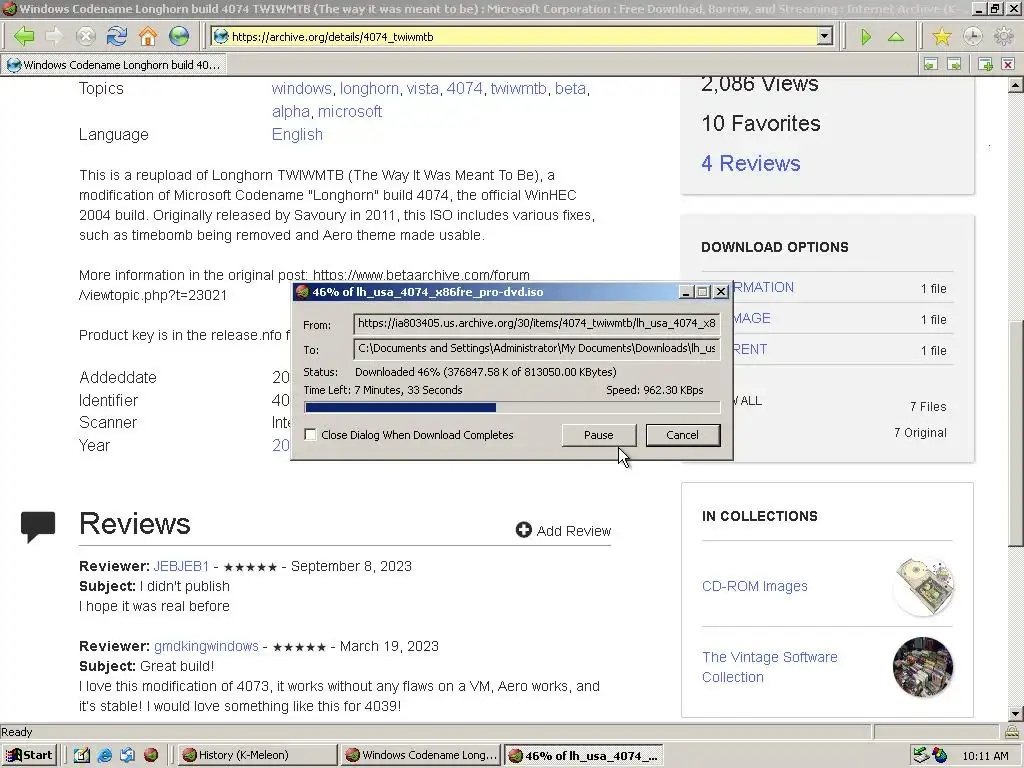1024x768 pixels.
Task: Activate the 46% of lh_usa_4074 taskbar item
Action: point(584,755)
